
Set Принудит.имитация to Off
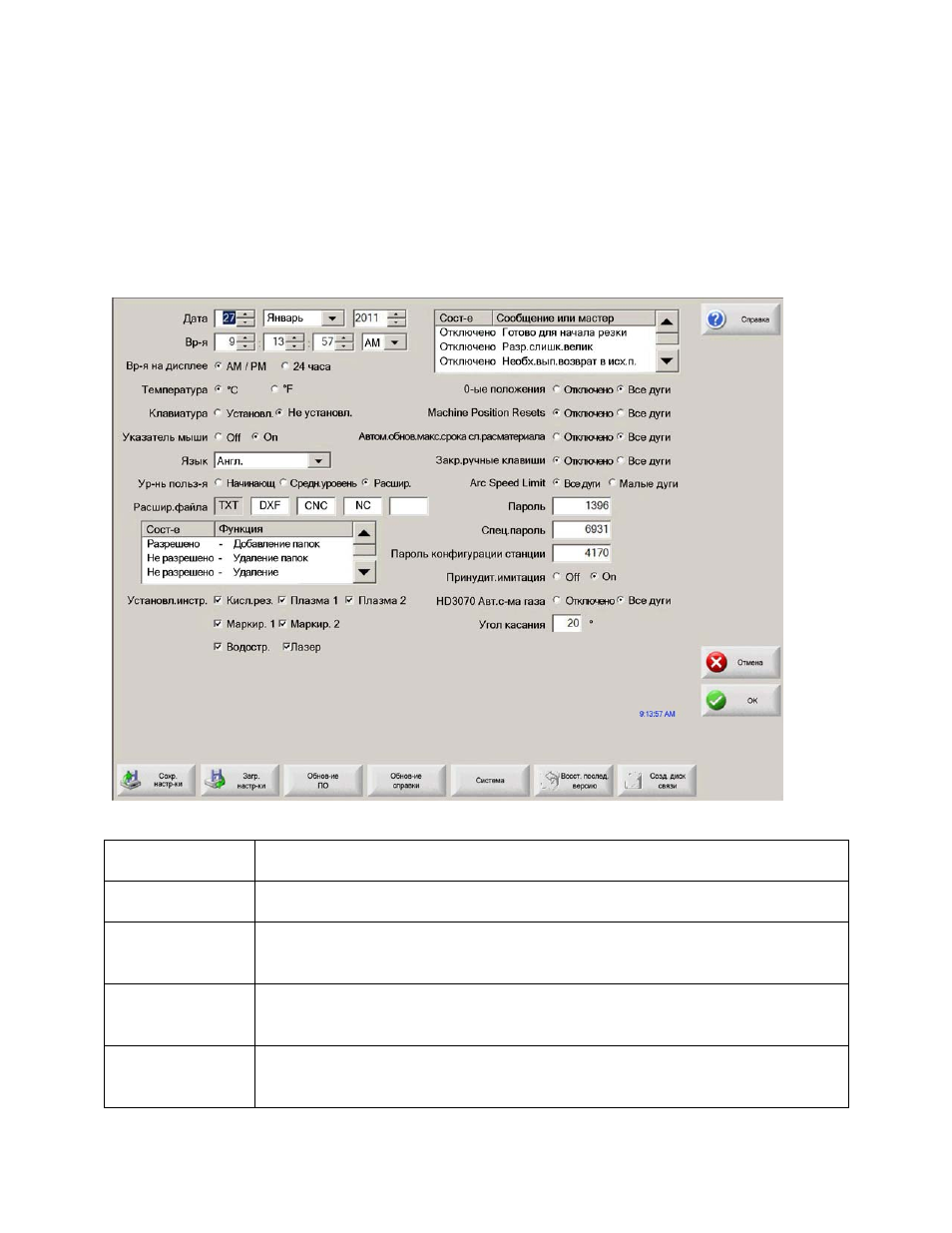(x=557, y=577)
